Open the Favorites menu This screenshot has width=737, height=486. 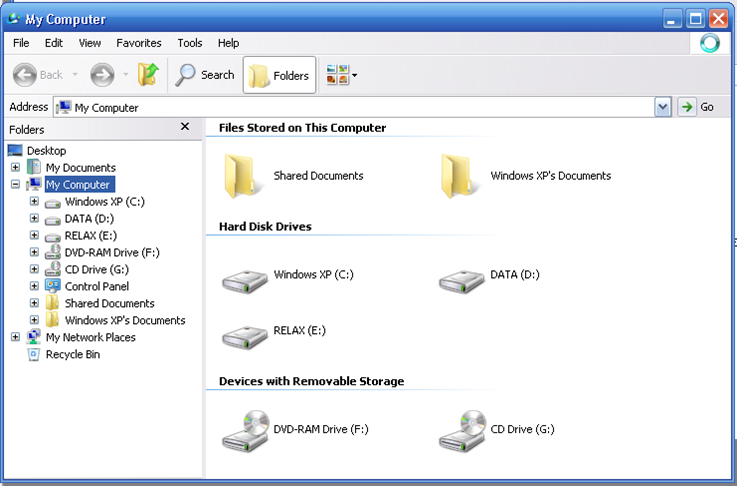[x=139, y=43]
